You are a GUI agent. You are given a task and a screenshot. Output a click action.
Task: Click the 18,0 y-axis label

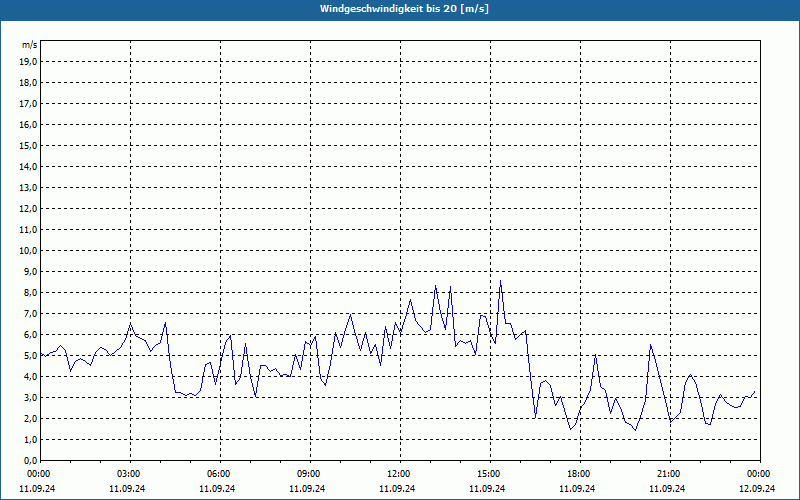pos(28,83)
